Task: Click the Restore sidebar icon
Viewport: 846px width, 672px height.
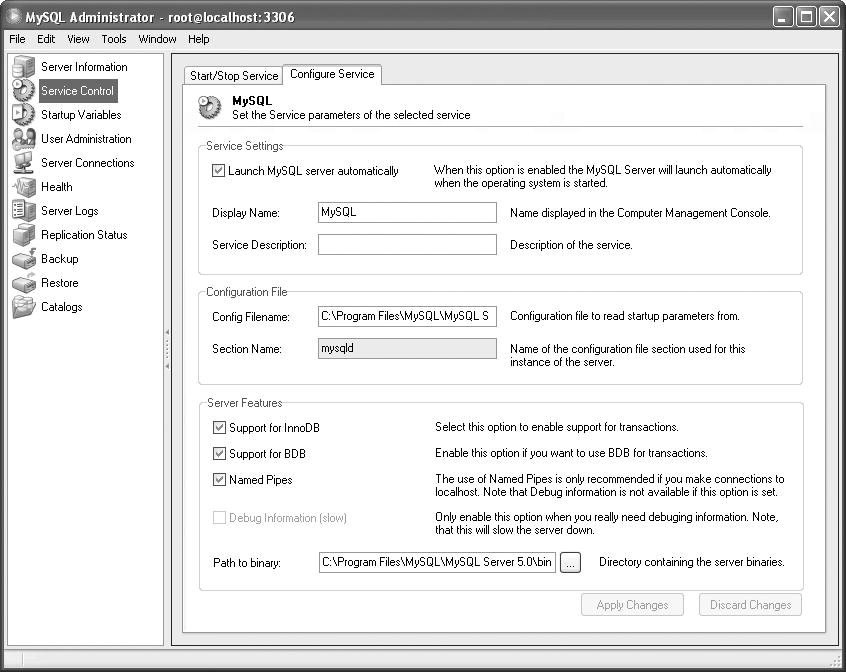Action: point(23,283)
